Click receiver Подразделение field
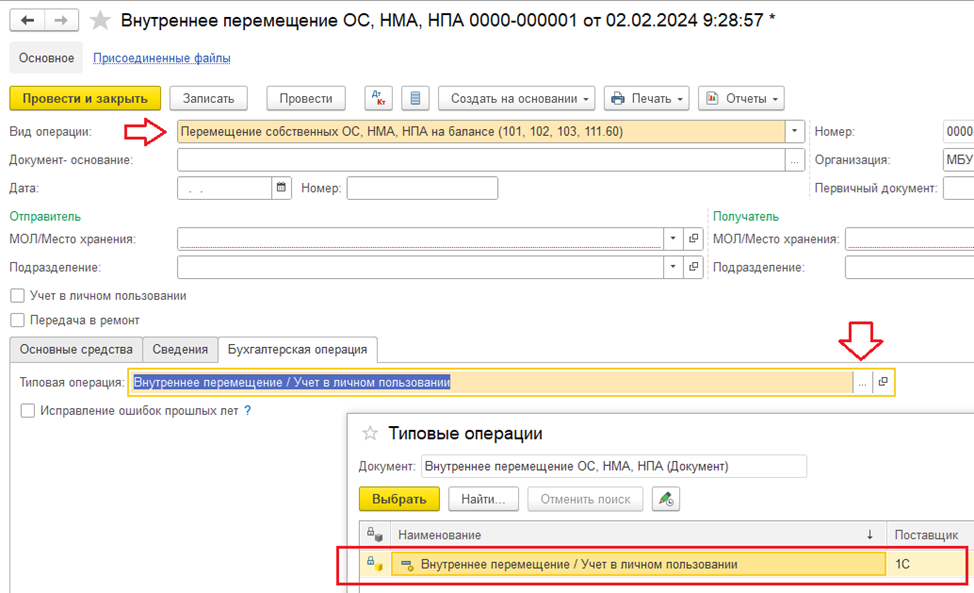Viewport: 974px width, 593px height. click(x=909, y=267)
